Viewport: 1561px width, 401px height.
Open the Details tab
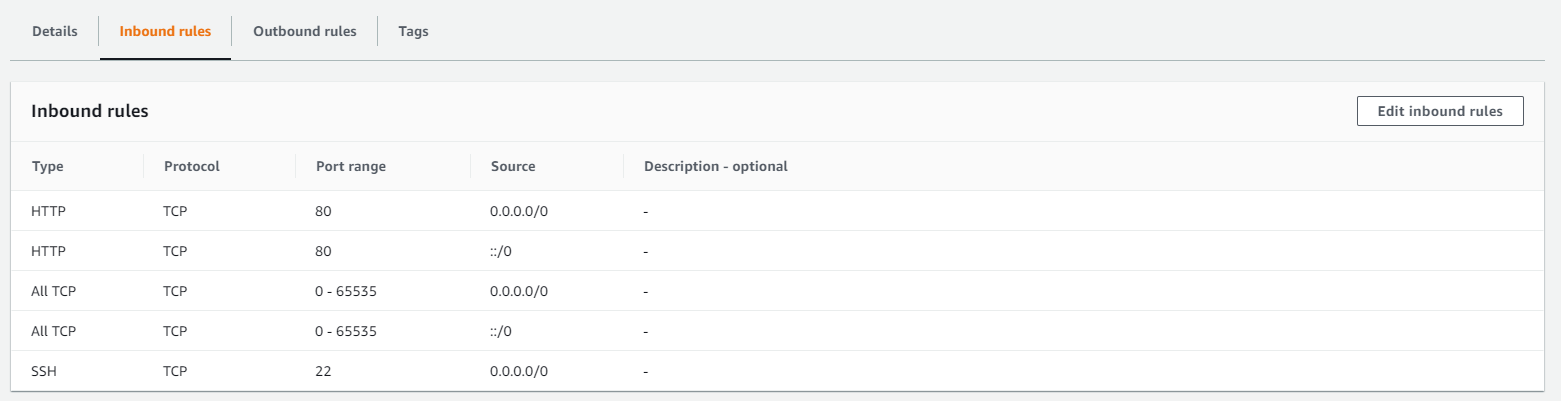coord(54,31)
